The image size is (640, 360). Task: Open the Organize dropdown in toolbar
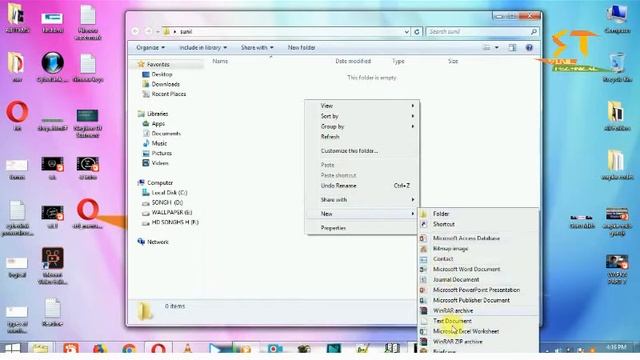[151, 48]
